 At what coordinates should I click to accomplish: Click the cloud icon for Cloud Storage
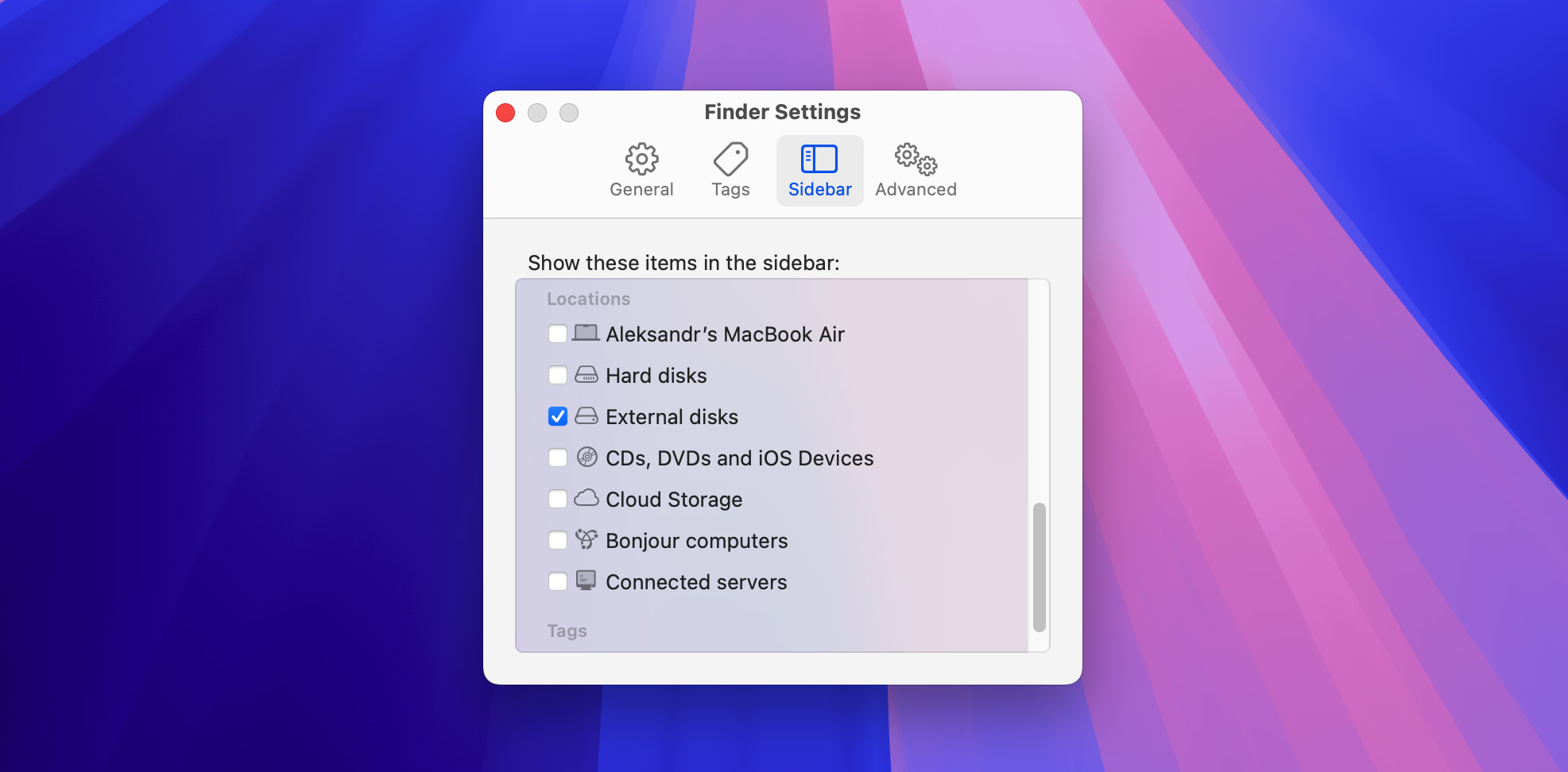coord(587,498)
